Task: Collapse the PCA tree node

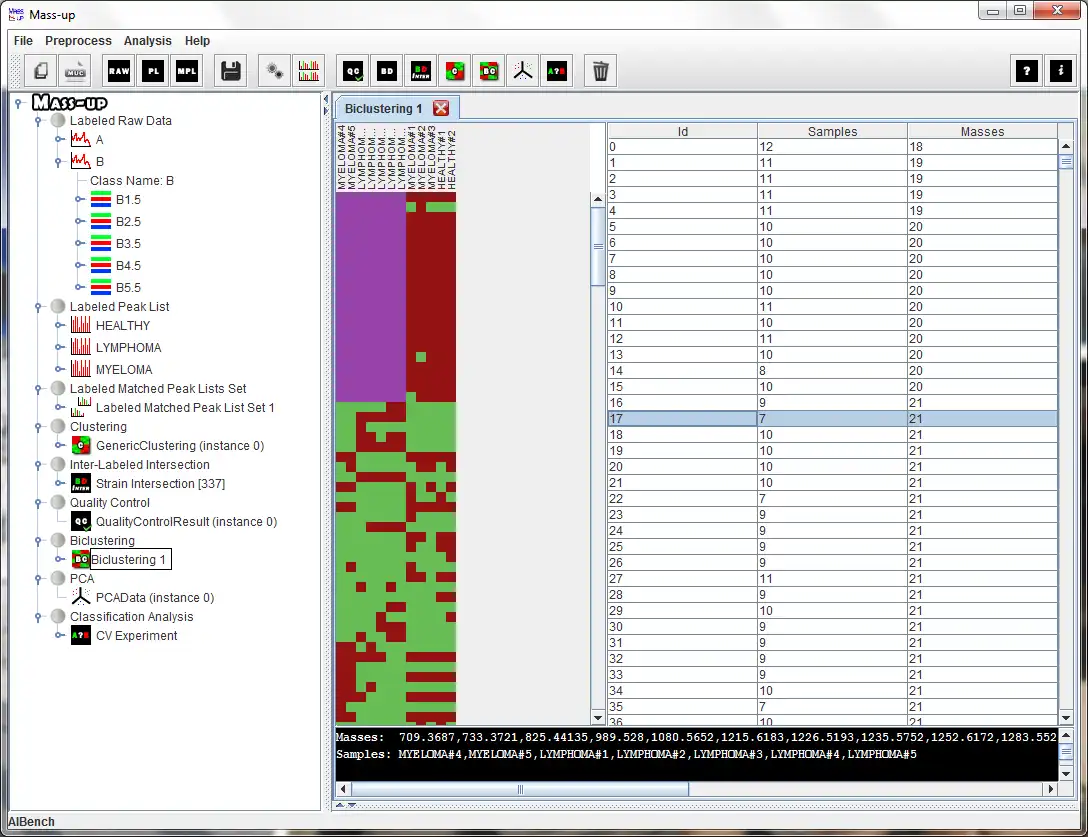Action: click(x=39, y=579)
